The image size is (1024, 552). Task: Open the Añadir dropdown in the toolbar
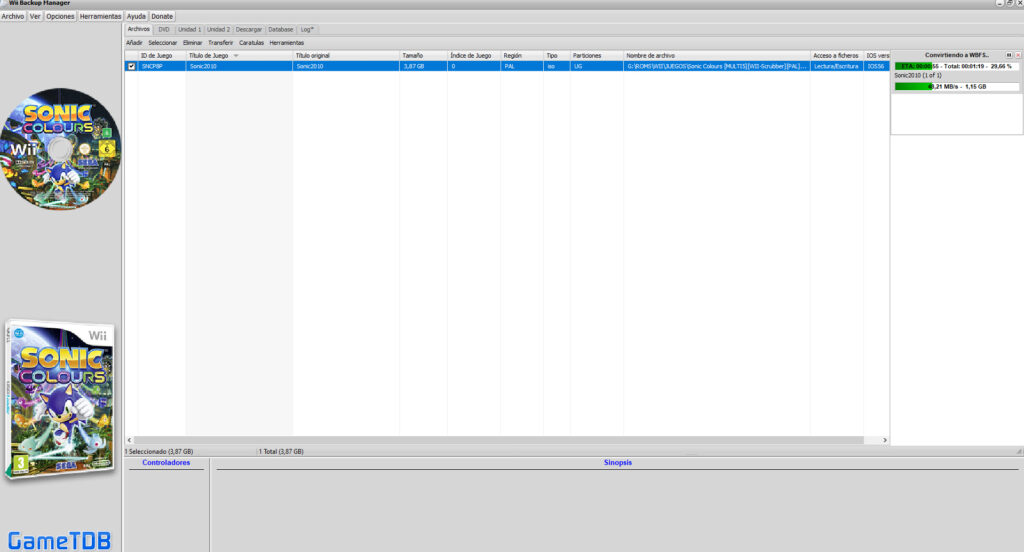click(134, 42)
